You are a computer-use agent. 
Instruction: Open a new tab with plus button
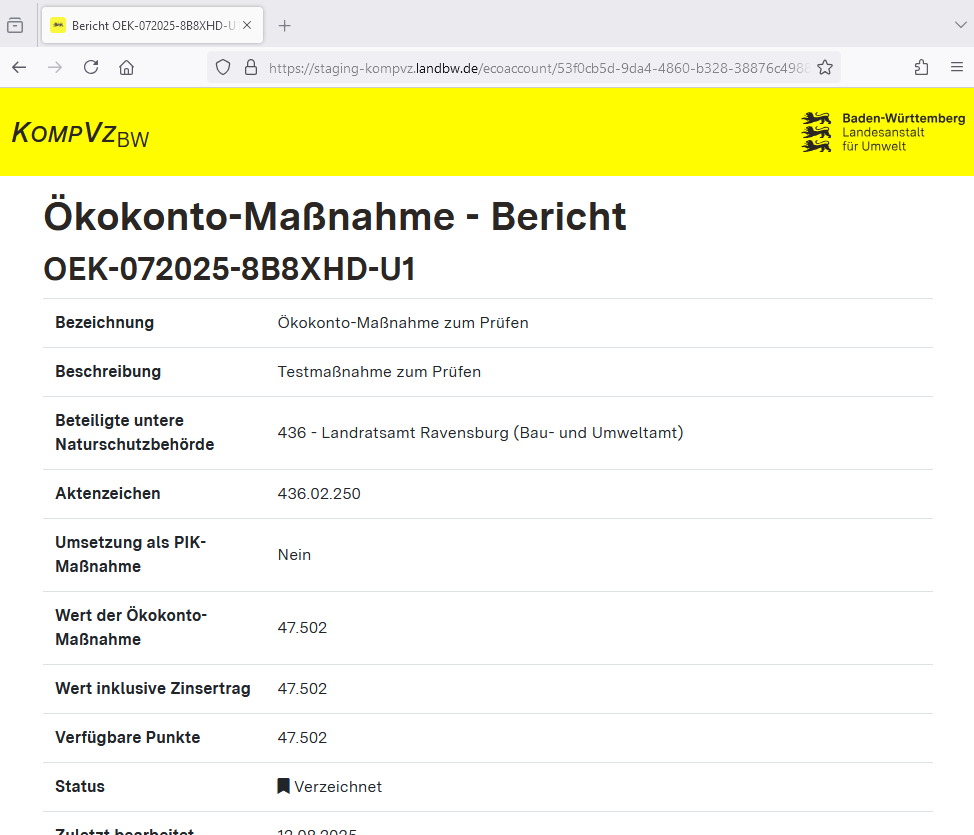[285, 26]
